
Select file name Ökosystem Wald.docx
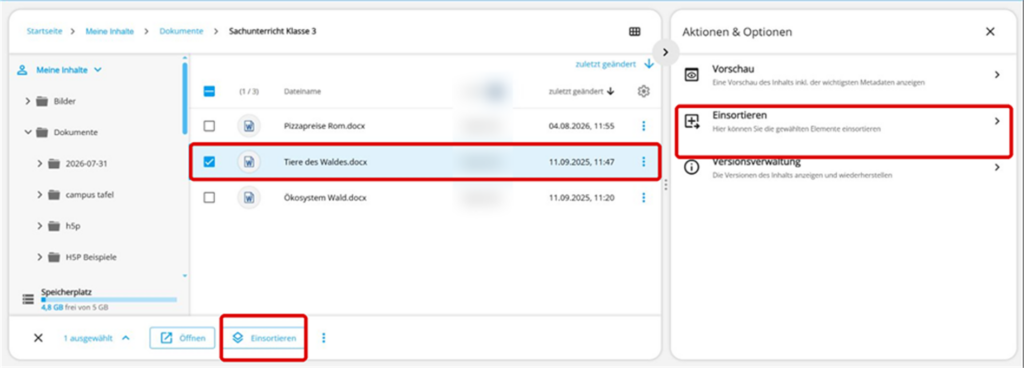coord(325,198)
